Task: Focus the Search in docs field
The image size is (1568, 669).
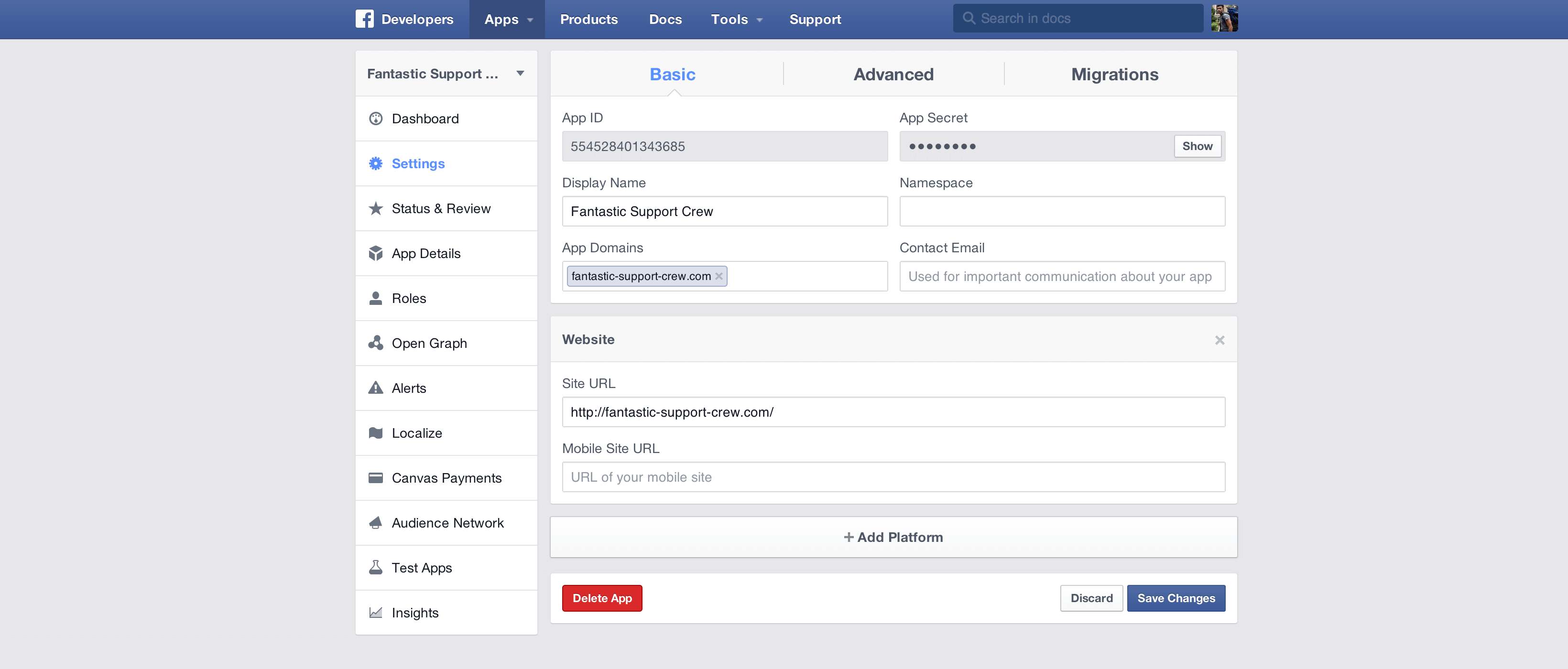Action: [x=1078, y=18]
